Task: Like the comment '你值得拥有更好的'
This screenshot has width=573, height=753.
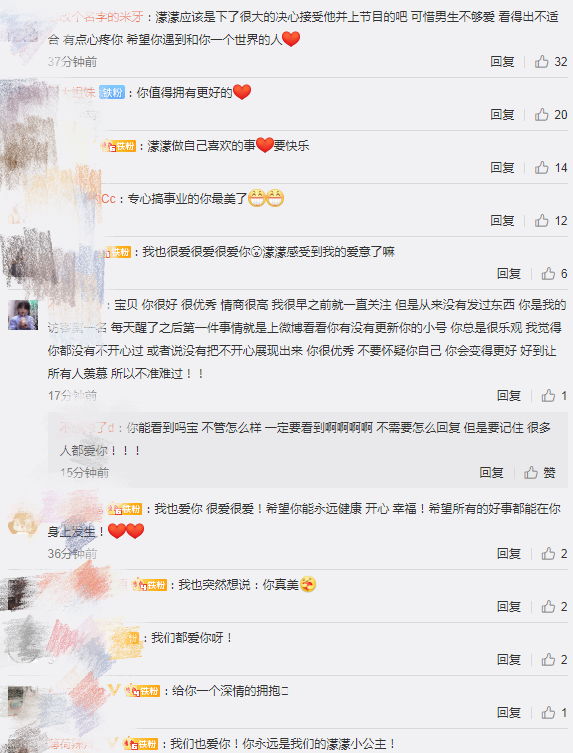Action: 550,114
